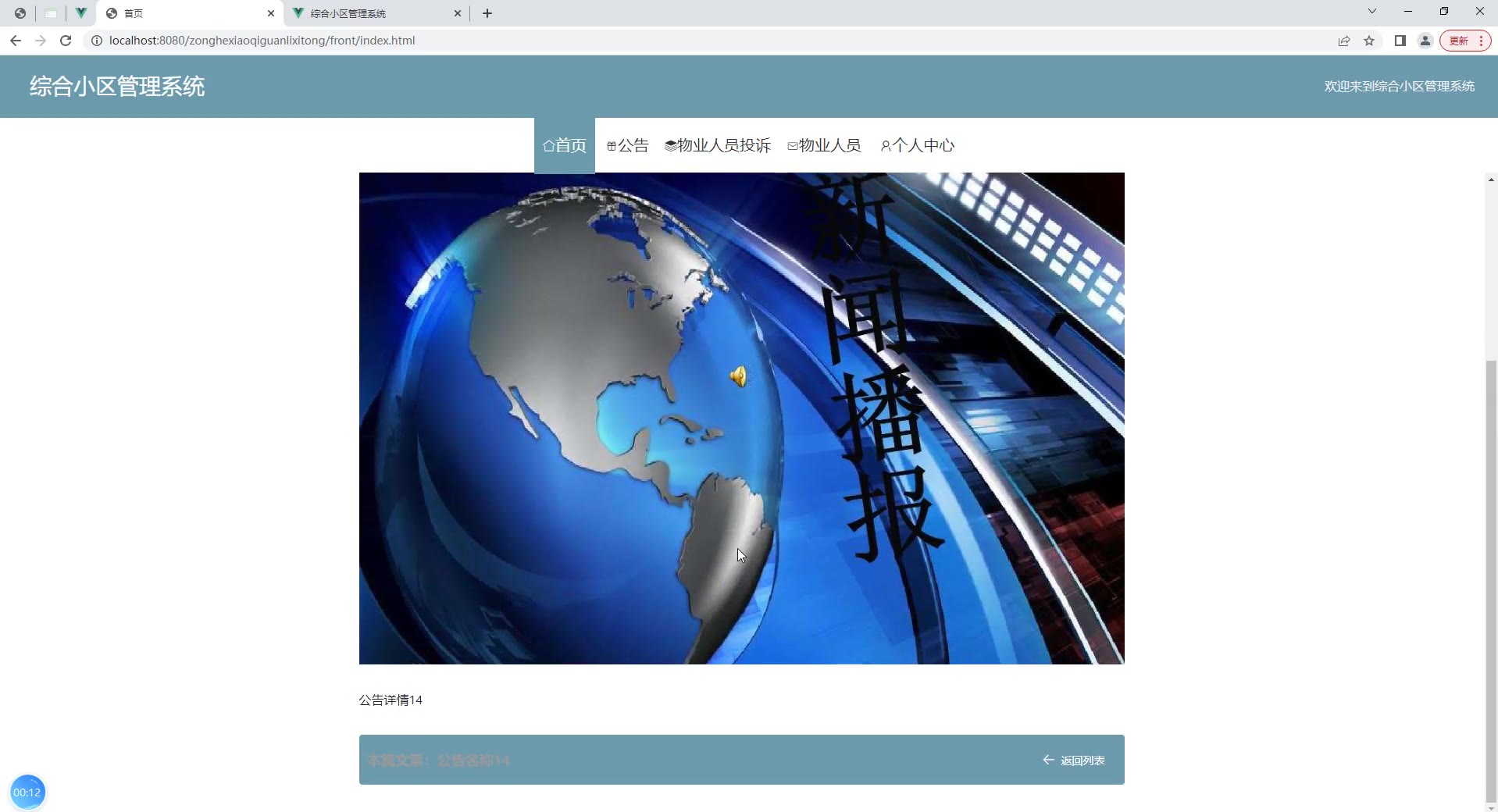Bookmark this page with the star icon
The height and width of the screenshot is (812, 1498).
click(1369, 41)
